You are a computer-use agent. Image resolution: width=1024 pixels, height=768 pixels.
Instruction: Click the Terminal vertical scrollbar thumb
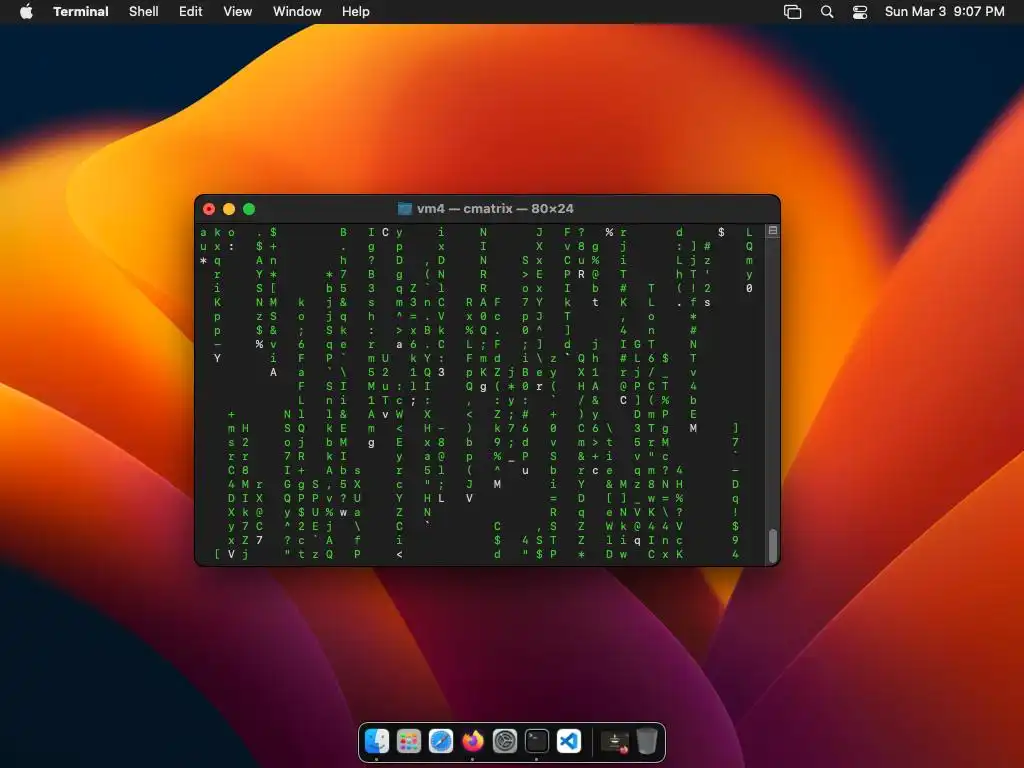(x=773, y=546)
